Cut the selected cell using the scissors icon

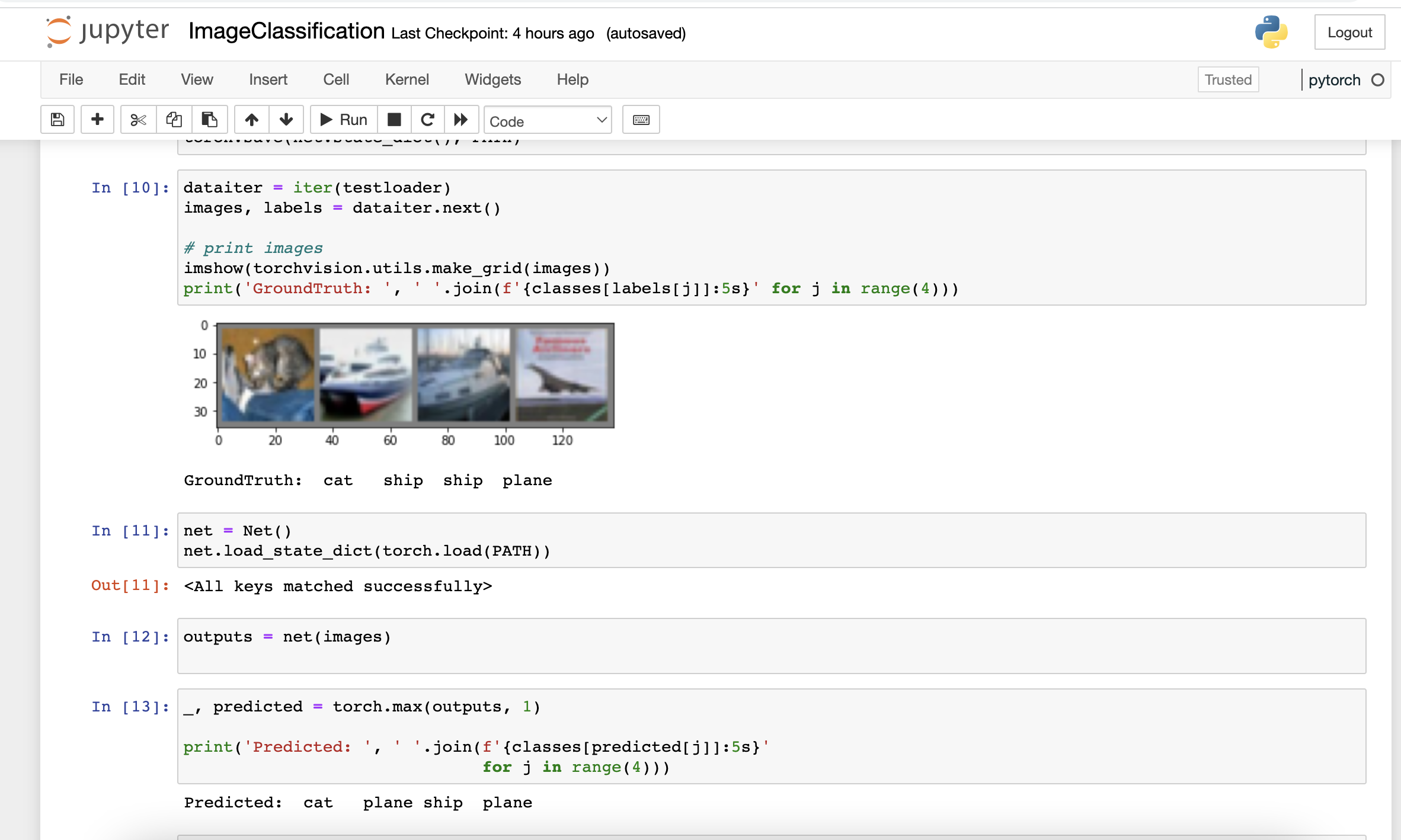coord(137,119)
